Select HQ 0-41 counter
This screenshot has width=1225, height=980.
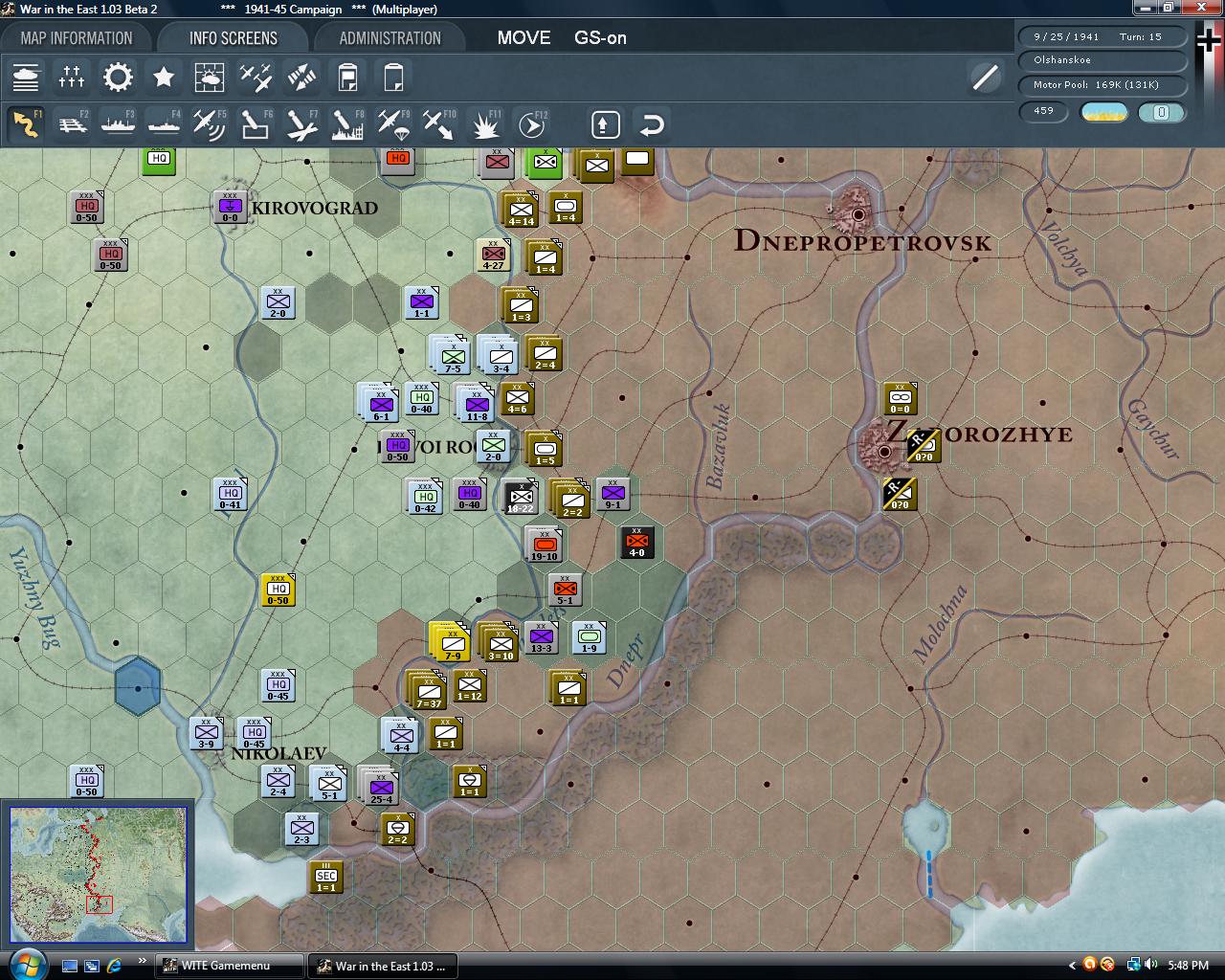click(x=231, y=495)
